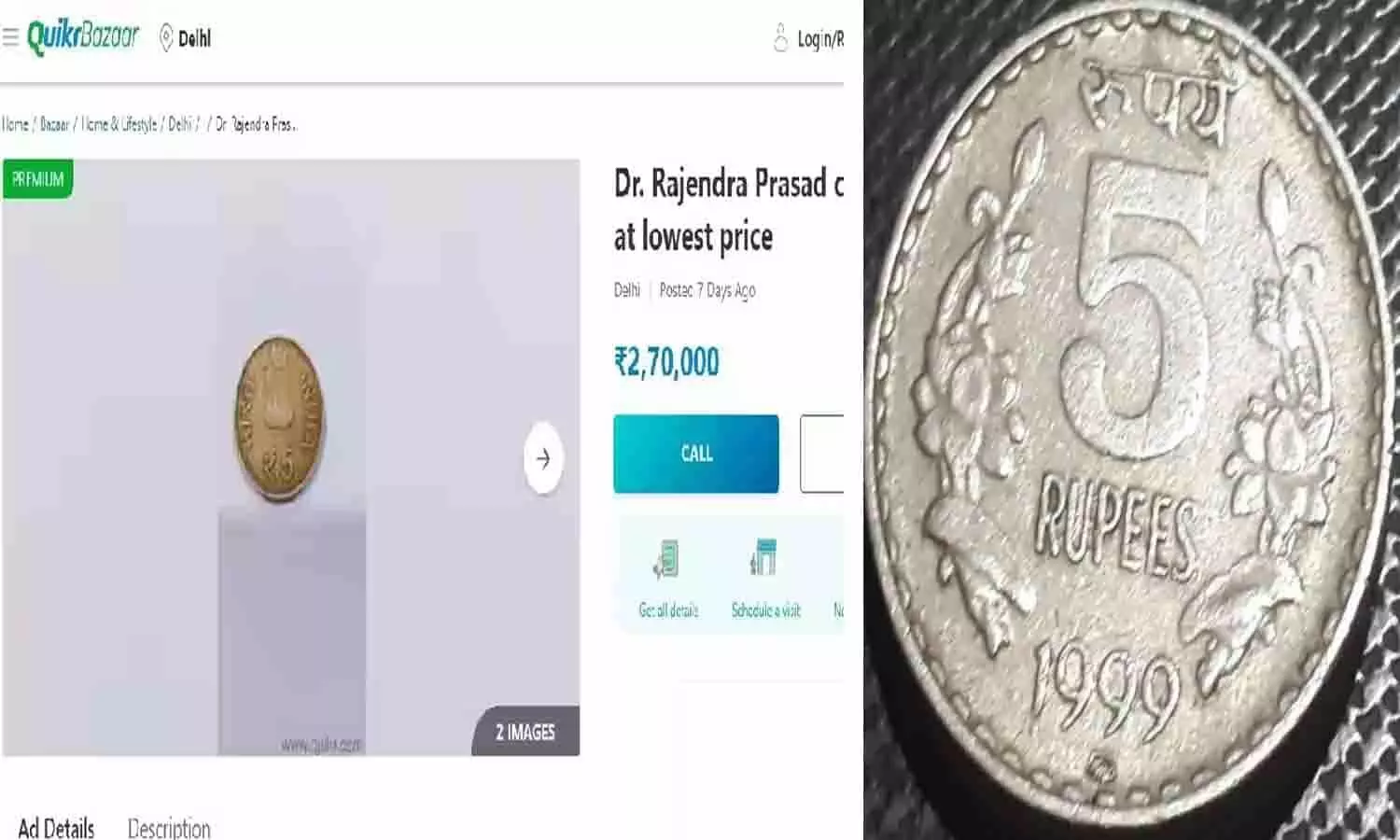Click the QuikrBazaar logo
Screen dimensions: 1400x840
point(83,37)
